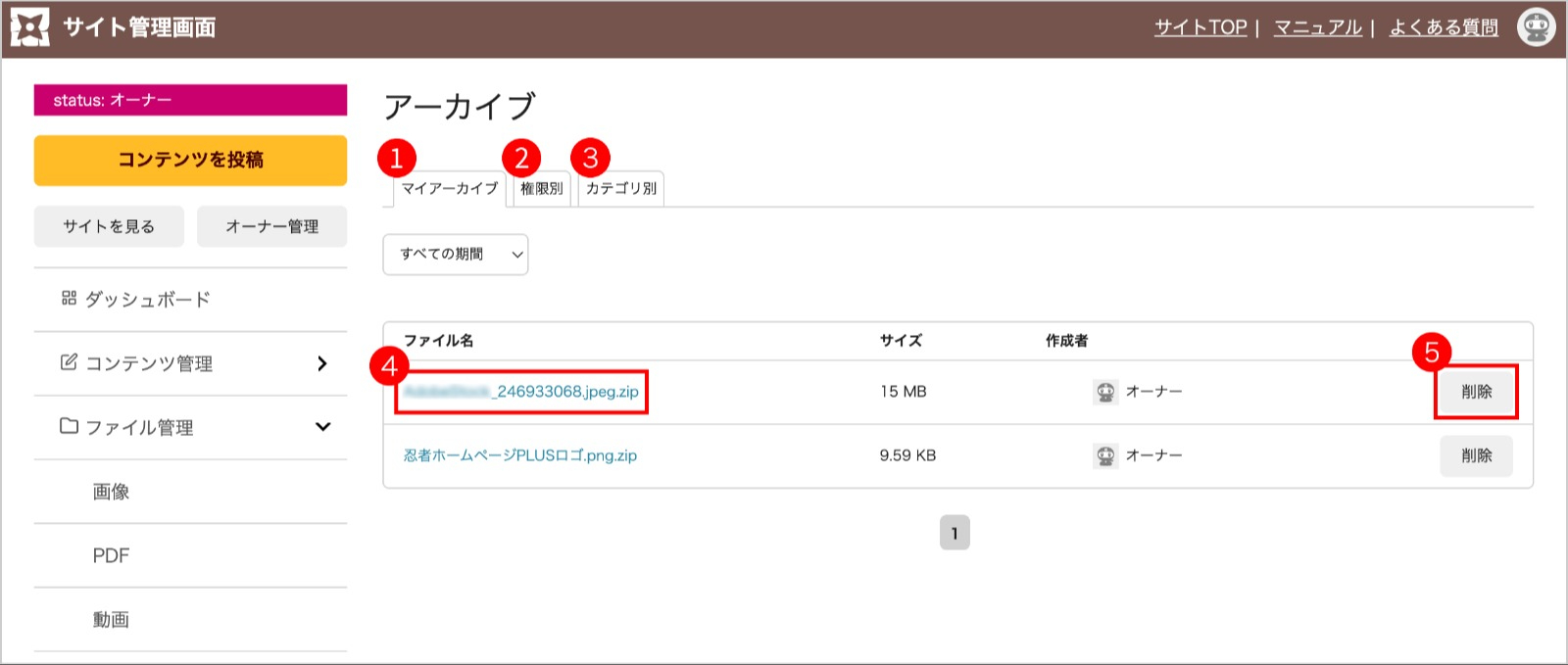Image resolution: width=1568 pixels, height=665 pixels.
Task: Click the content management edit icon
Action: [x=69, y=362]
